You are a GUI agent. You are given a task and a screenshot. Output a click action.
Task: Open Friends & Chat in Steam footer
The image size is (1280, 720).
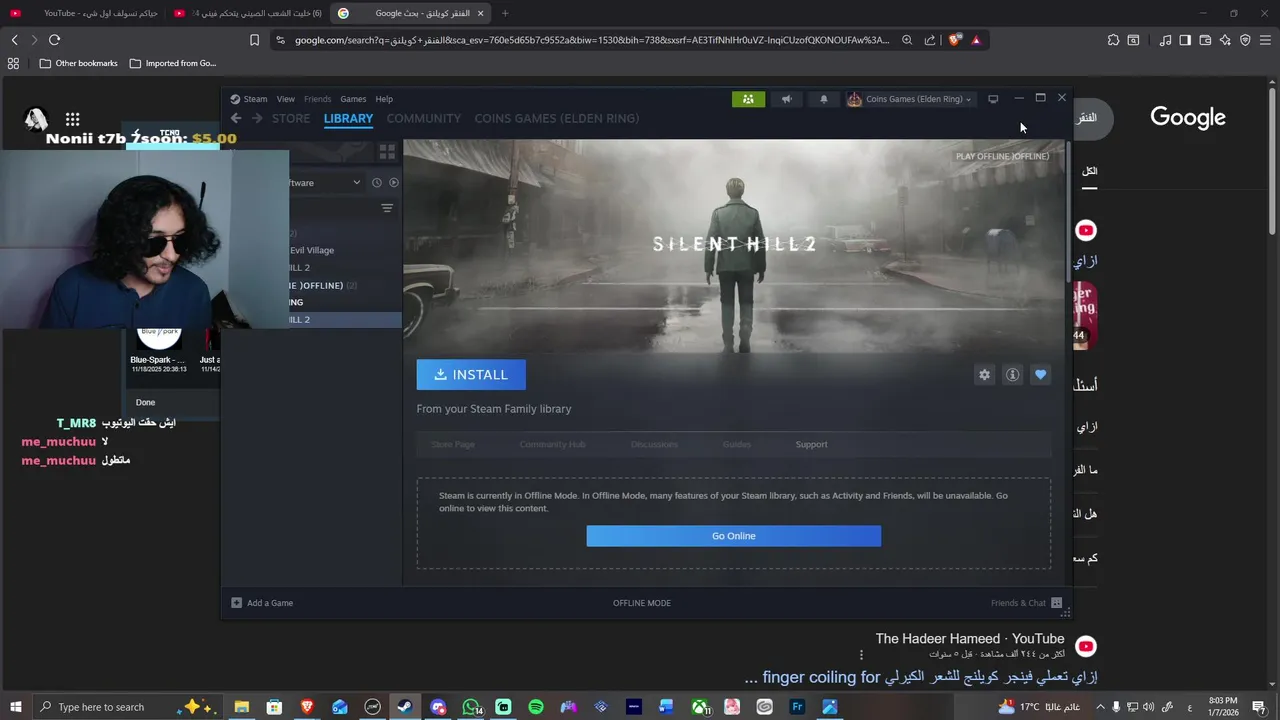click(1026, 603)
